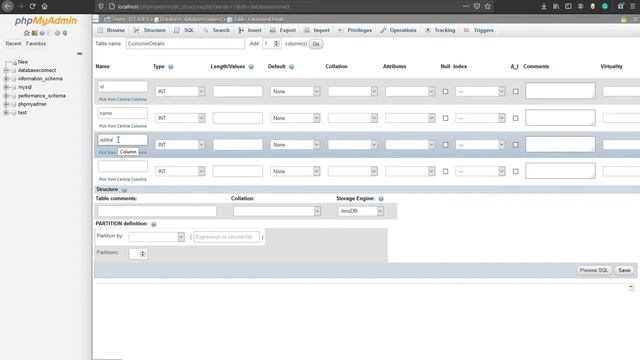Click the Structure section help icon
The height and width of the screenshot is (360, 640).
click(124, 190)
